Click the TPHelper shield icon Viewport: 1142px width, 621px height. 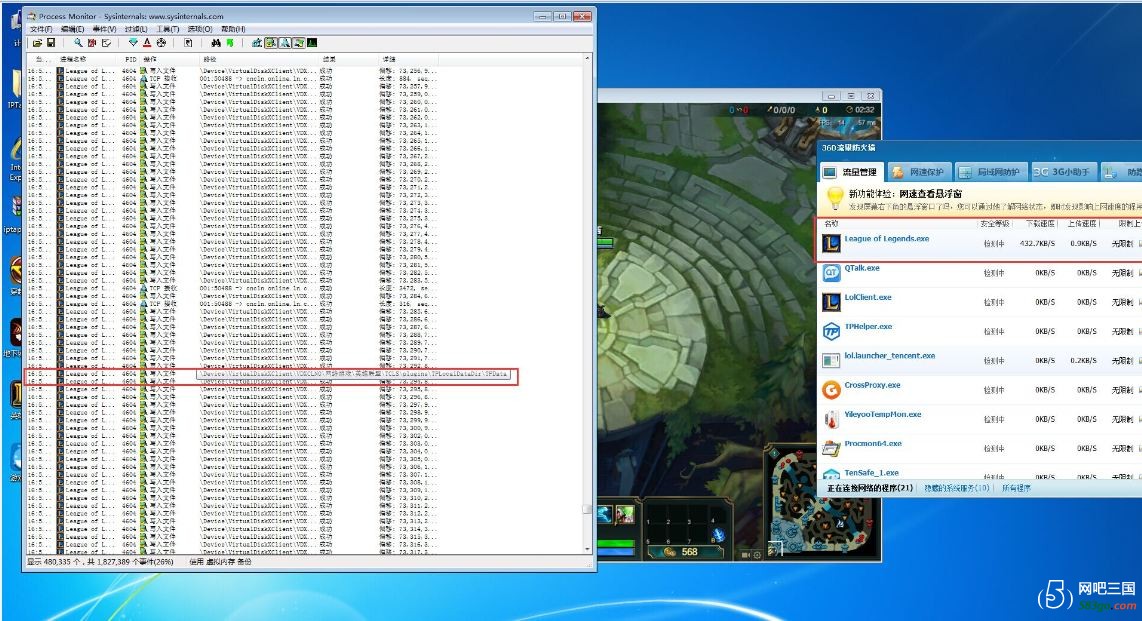pyautogui.click(x=831, y=331)
